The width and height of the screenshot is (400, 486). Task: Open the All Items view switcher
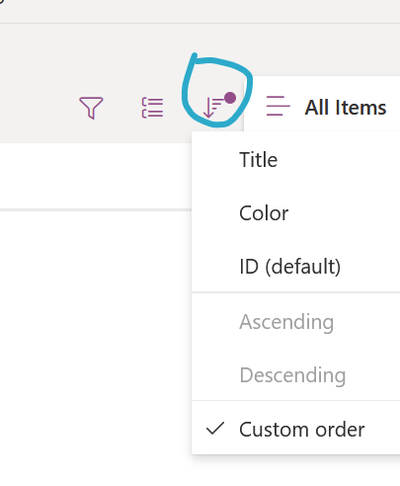(x=327, y=107)
